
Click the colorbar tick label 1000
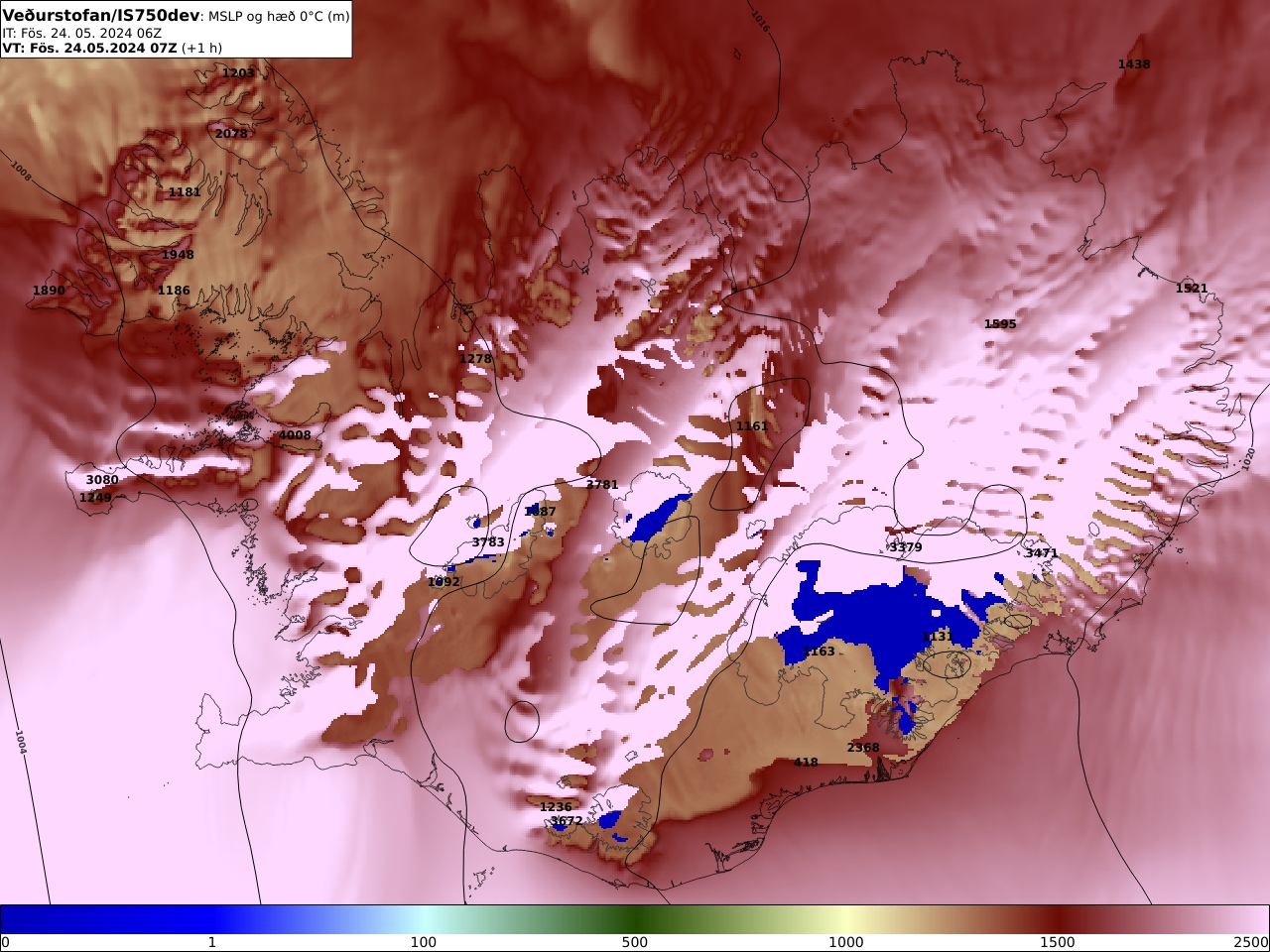(846, 942)
